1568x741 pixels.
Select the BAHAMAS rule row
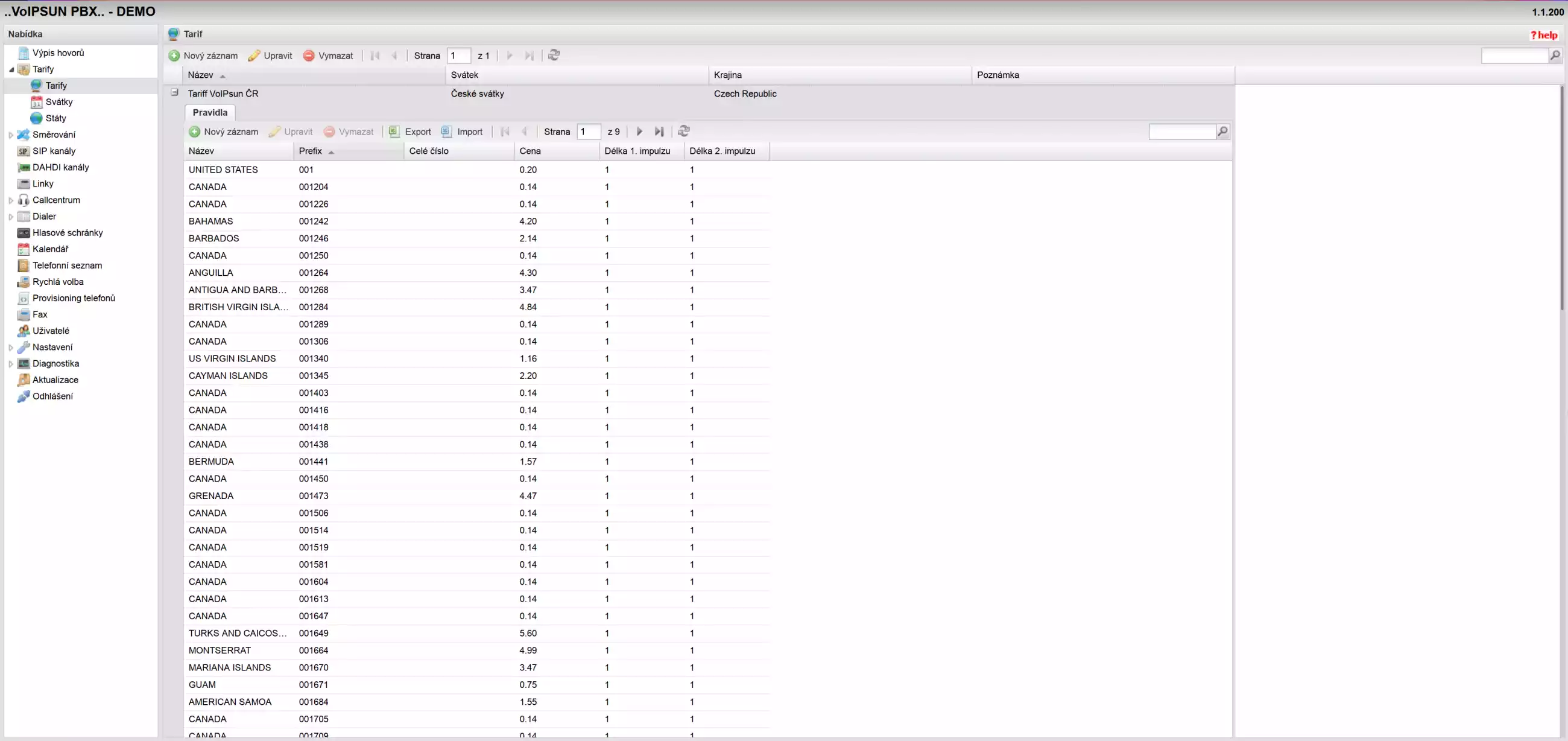pyautogui.click(x=476, y=221)
